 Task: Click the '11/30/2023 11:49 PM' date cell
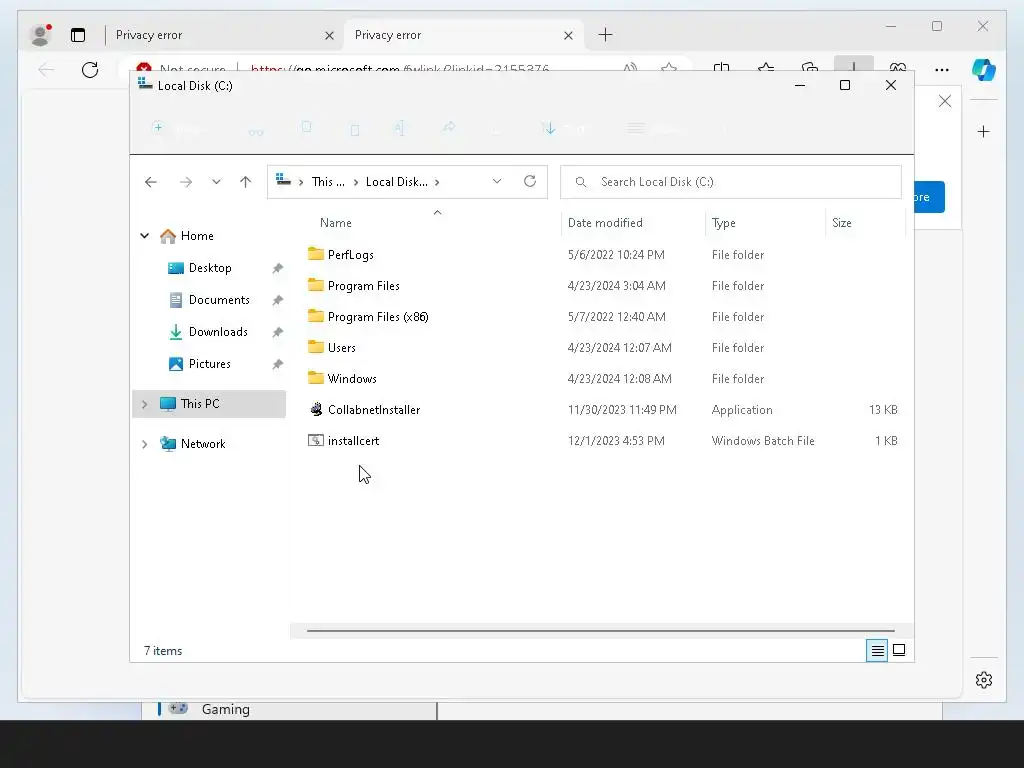(x=622, y=409)
